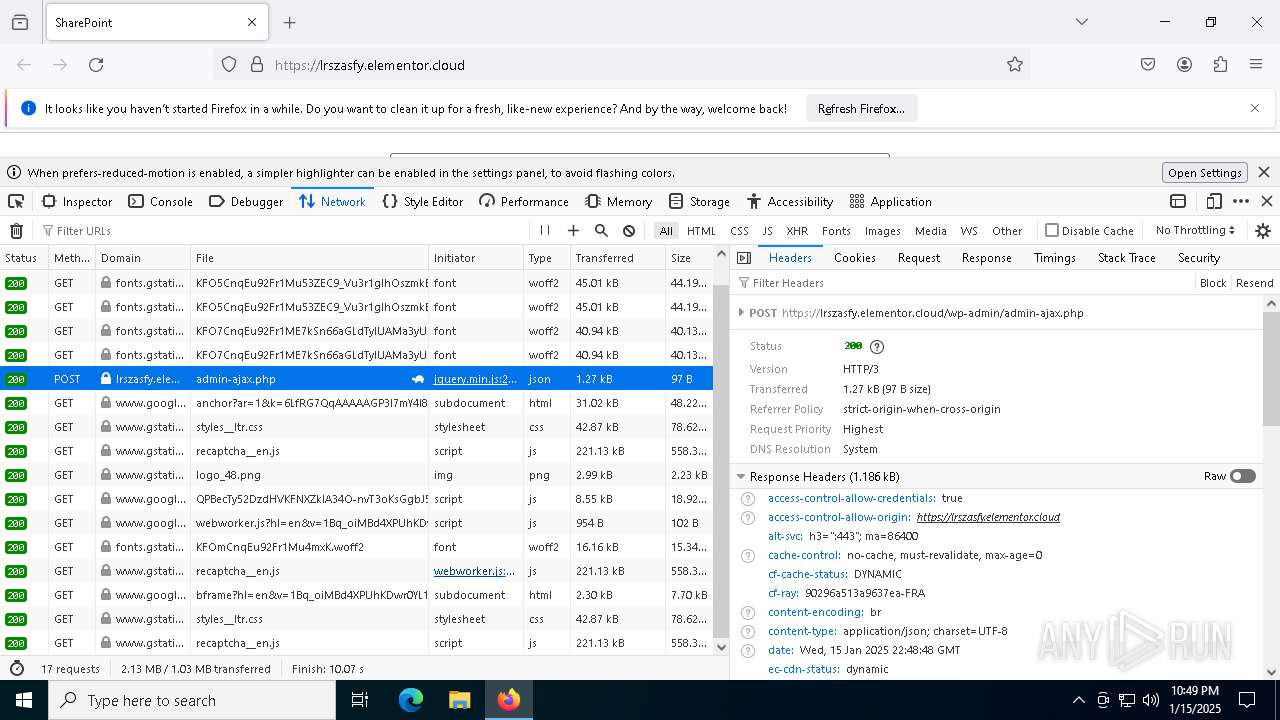Switch to the Debugger panel
This screenshot has width=1280, height=720.
[x=246, y=201]
